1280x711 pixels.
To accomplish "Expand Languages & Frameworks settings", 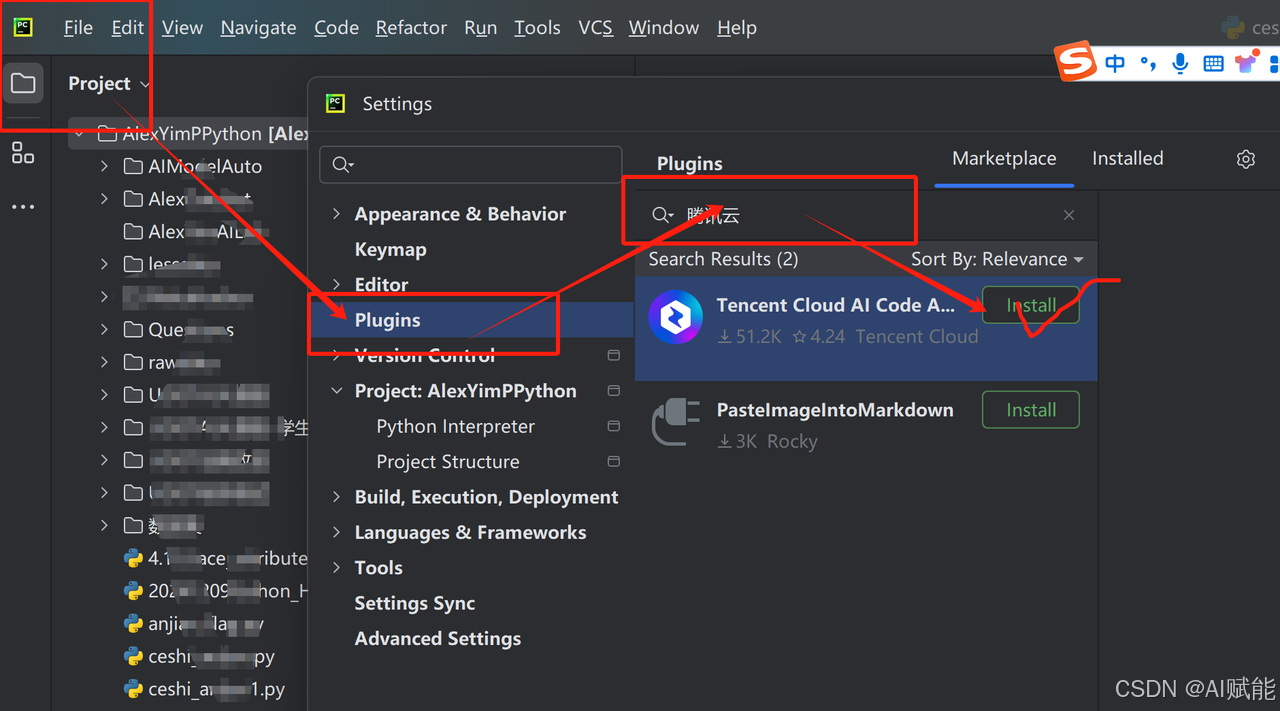I will 336,532.
